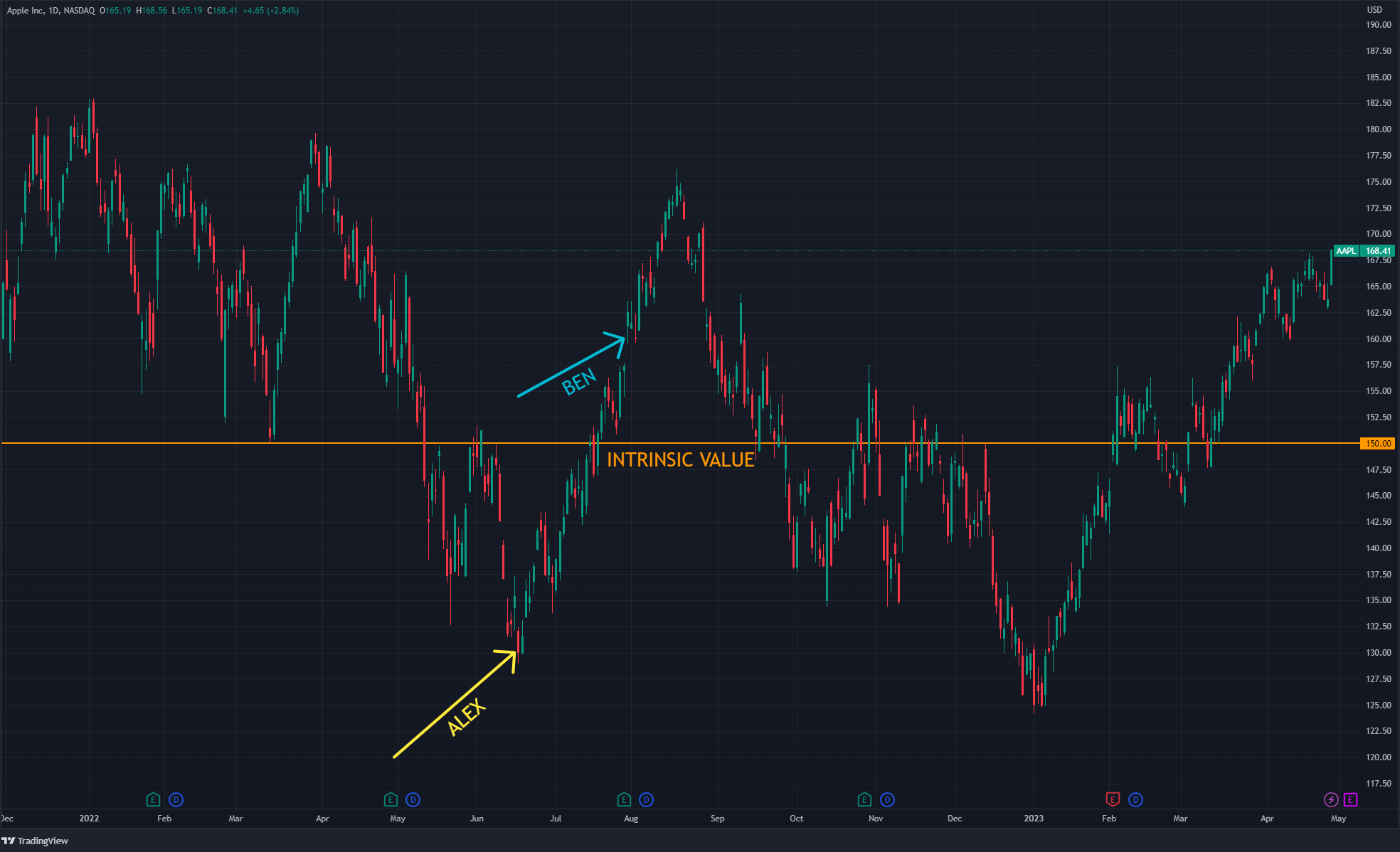Click the 2023 label on time axis

point(1034,819)
